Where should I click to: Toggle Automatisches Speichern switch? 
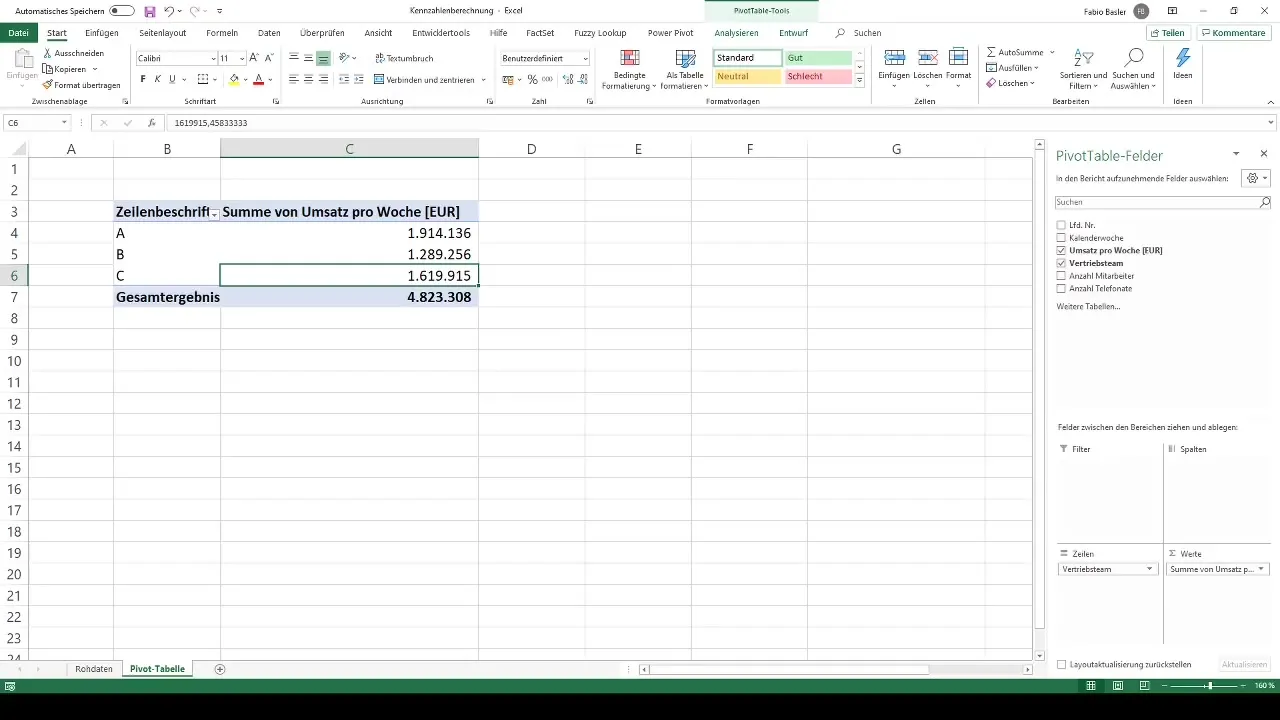122,10
